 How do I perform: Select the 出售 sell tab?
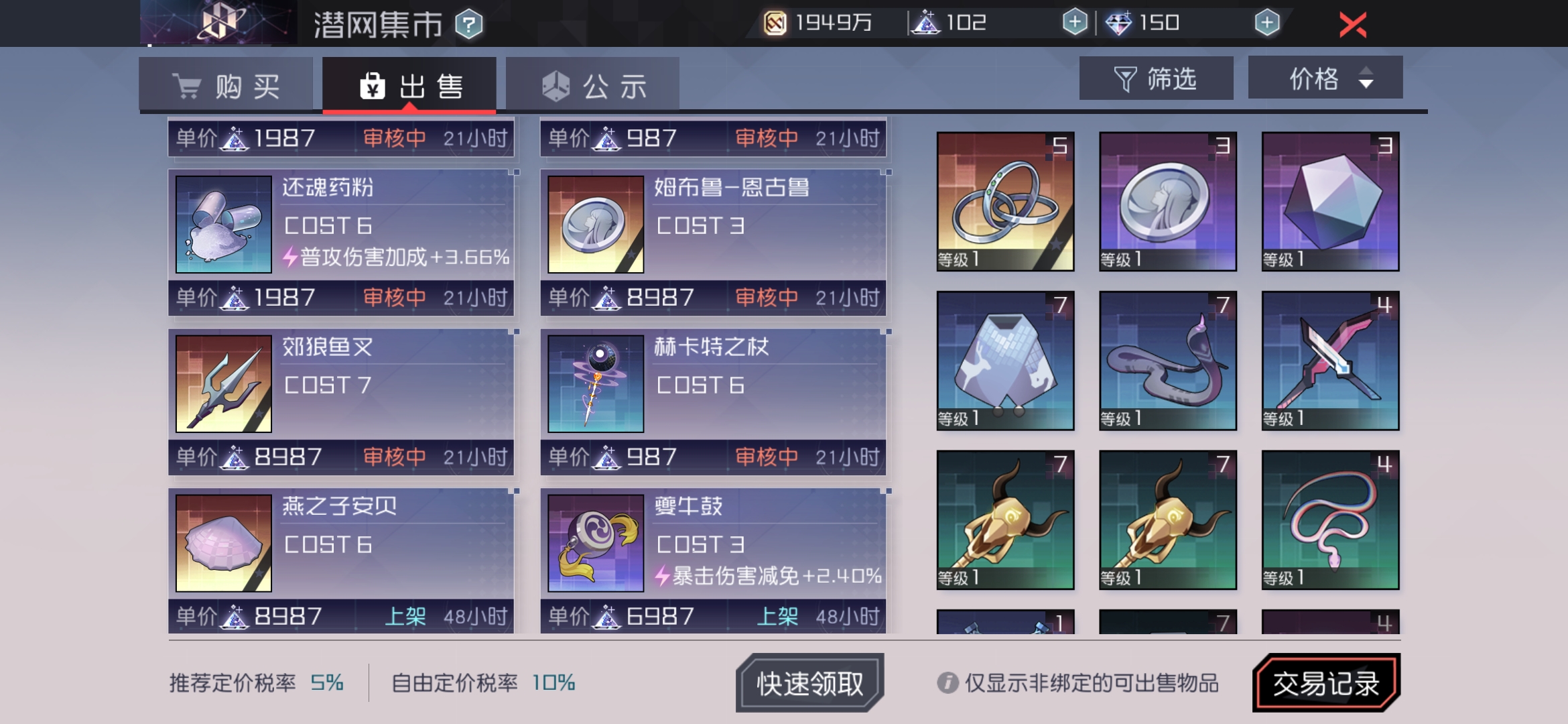click(x=409, y=85)
